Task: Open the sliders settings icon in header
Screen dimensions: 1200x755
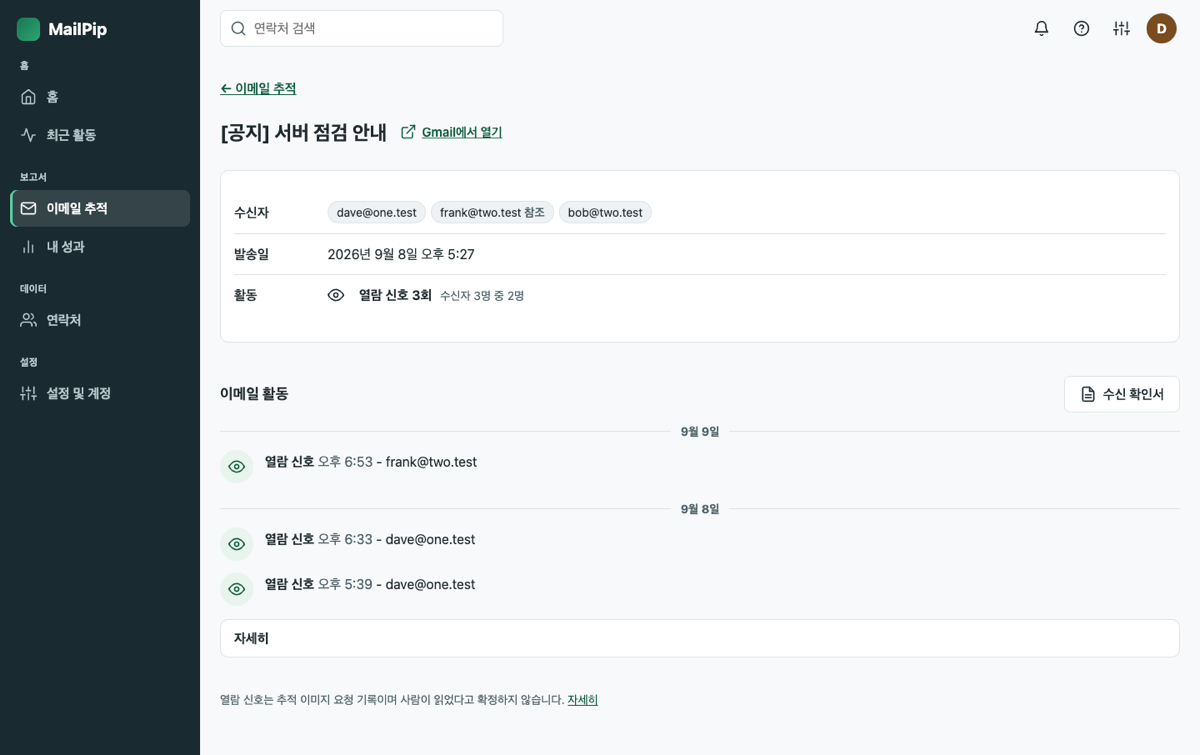Action: pos(1121,28)
